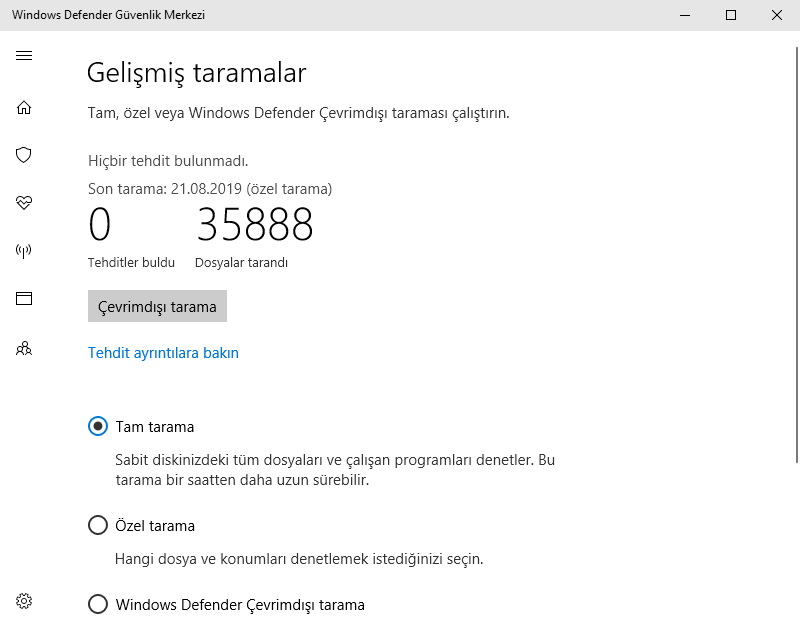Open Device performance & health heart icon
The width and height of the screenshot is (800, 631).
[24, 203]
